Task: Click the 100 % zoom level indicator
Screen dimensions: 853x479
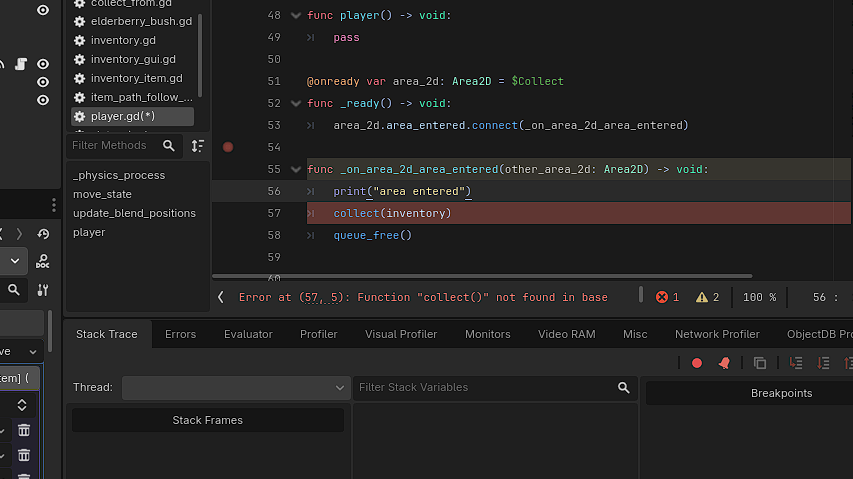Action: point(759,297)
